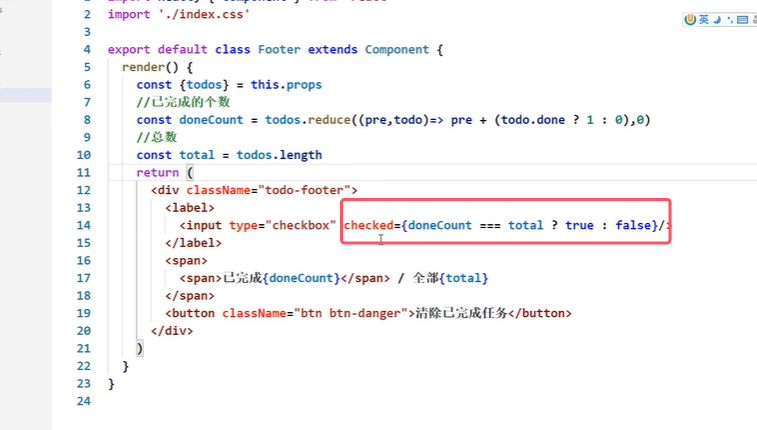Click the 'return' keyword on line 11
The height and width of the screenshot is (430, 757).
(157, 173)
